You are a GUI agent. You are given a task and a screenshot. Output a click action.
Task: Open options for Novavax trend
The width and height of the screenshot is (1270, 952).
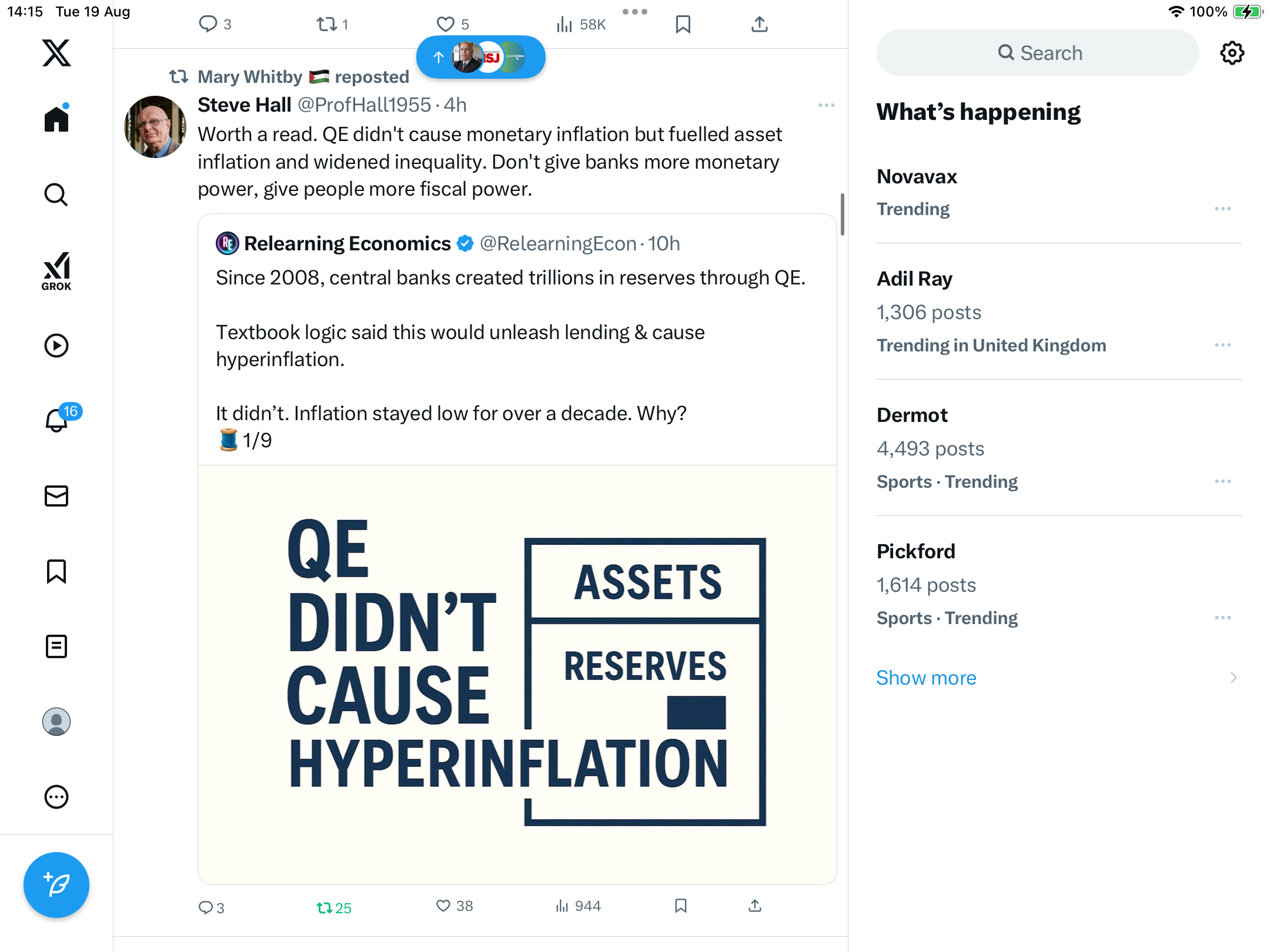(x=1222, y=209)
